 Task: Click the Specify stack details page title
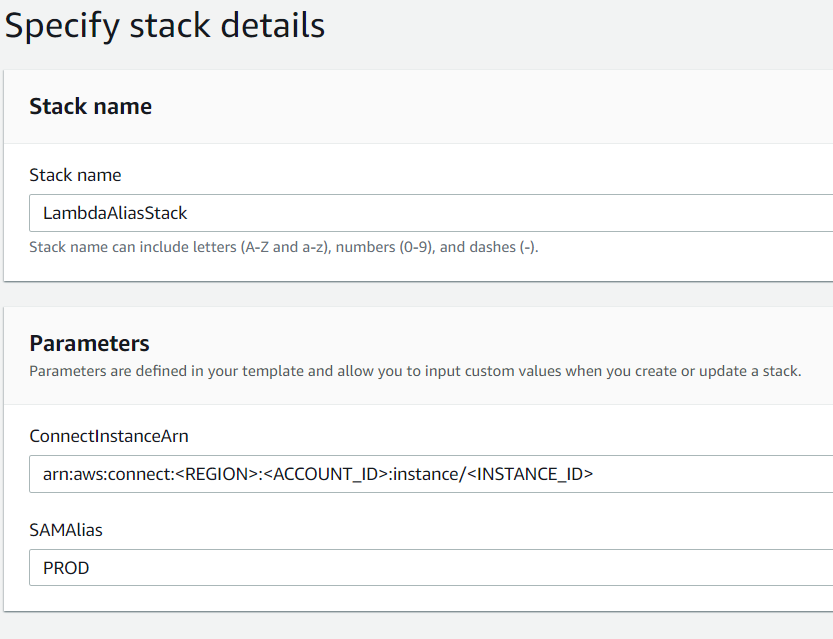click(x=165, y=25)
